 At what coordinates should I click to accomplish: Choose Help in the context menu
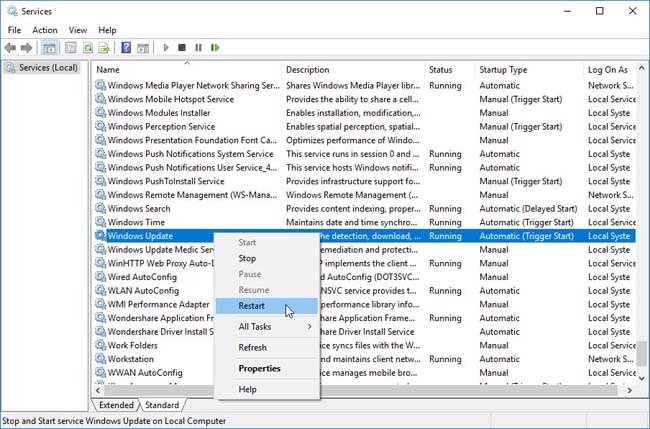pos(267,389)
